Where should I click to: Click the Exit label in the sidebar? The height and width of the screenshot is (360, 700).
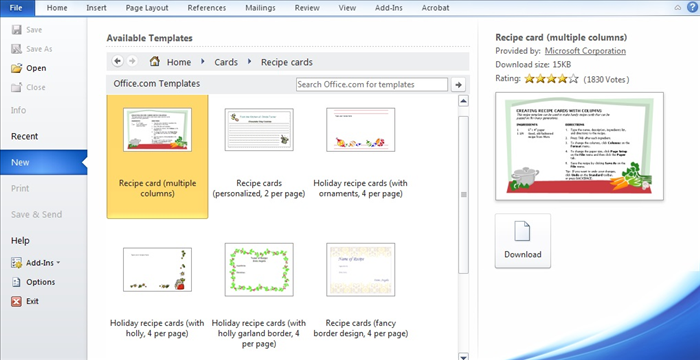tap(32, 301)
